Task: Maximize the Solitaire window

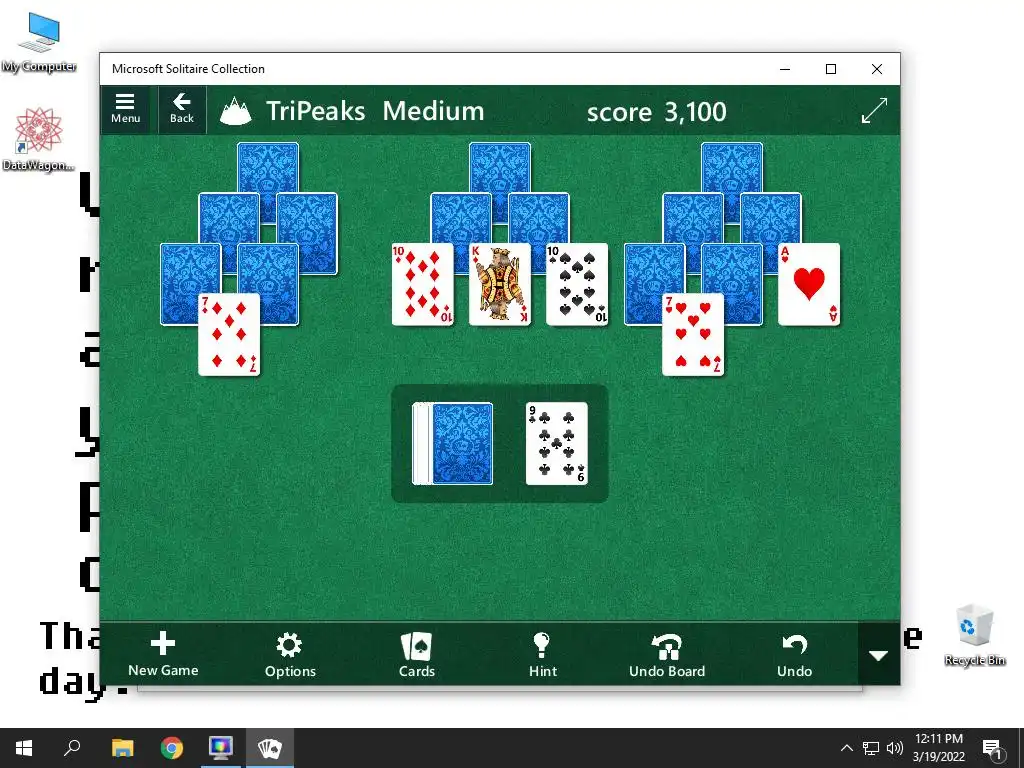Action: click(x=831, y=69)
